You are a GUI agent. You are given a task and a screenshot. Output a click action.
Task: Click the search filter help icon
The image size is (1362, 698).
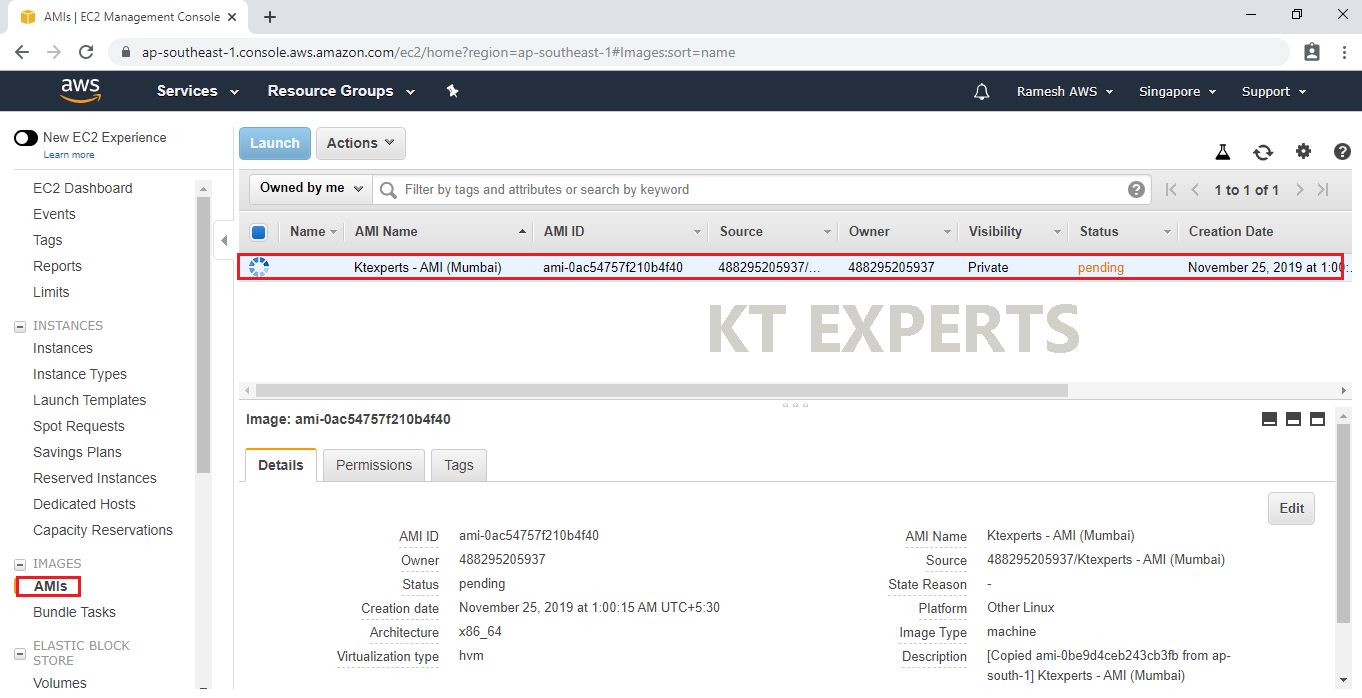(1136, 189)
